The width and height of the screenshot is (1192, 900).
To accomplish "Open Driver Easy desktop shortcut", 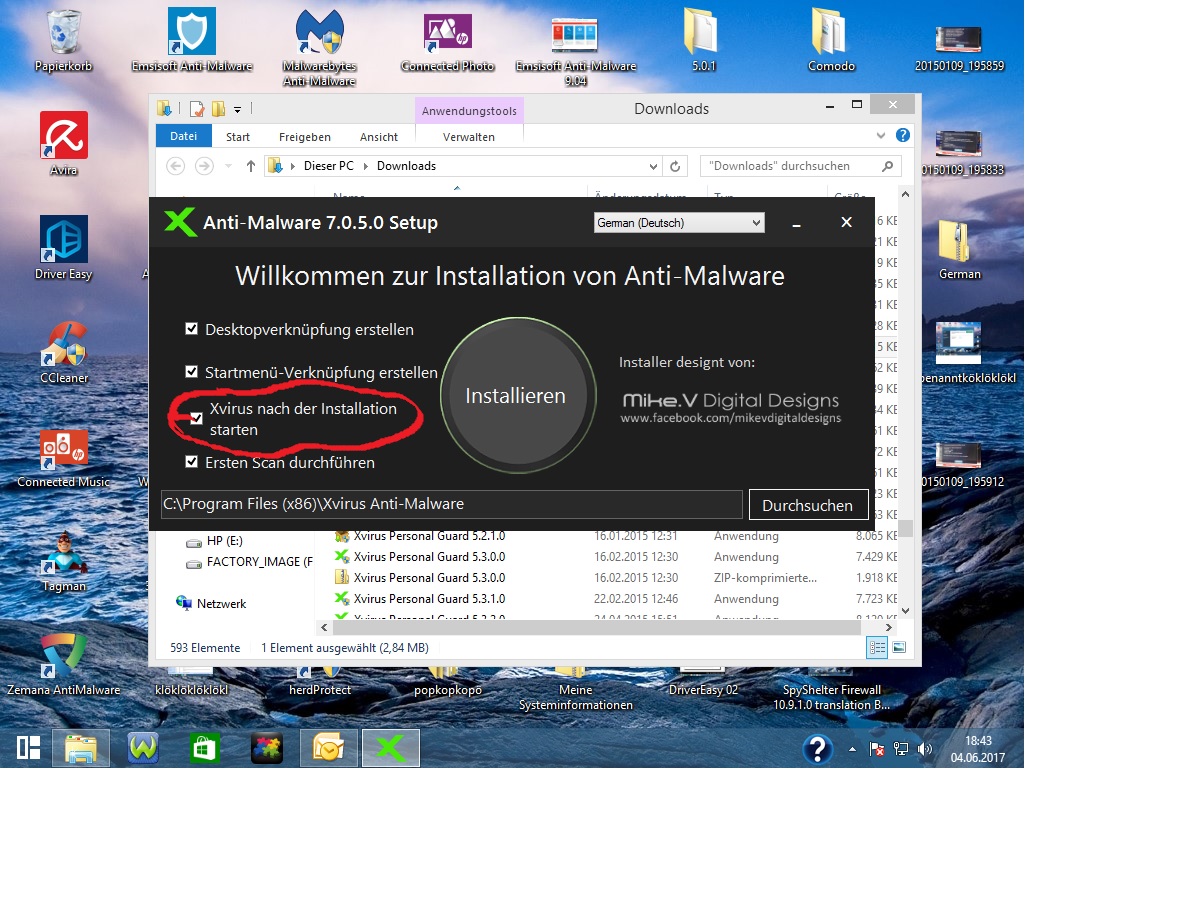I will pos(64,249).
